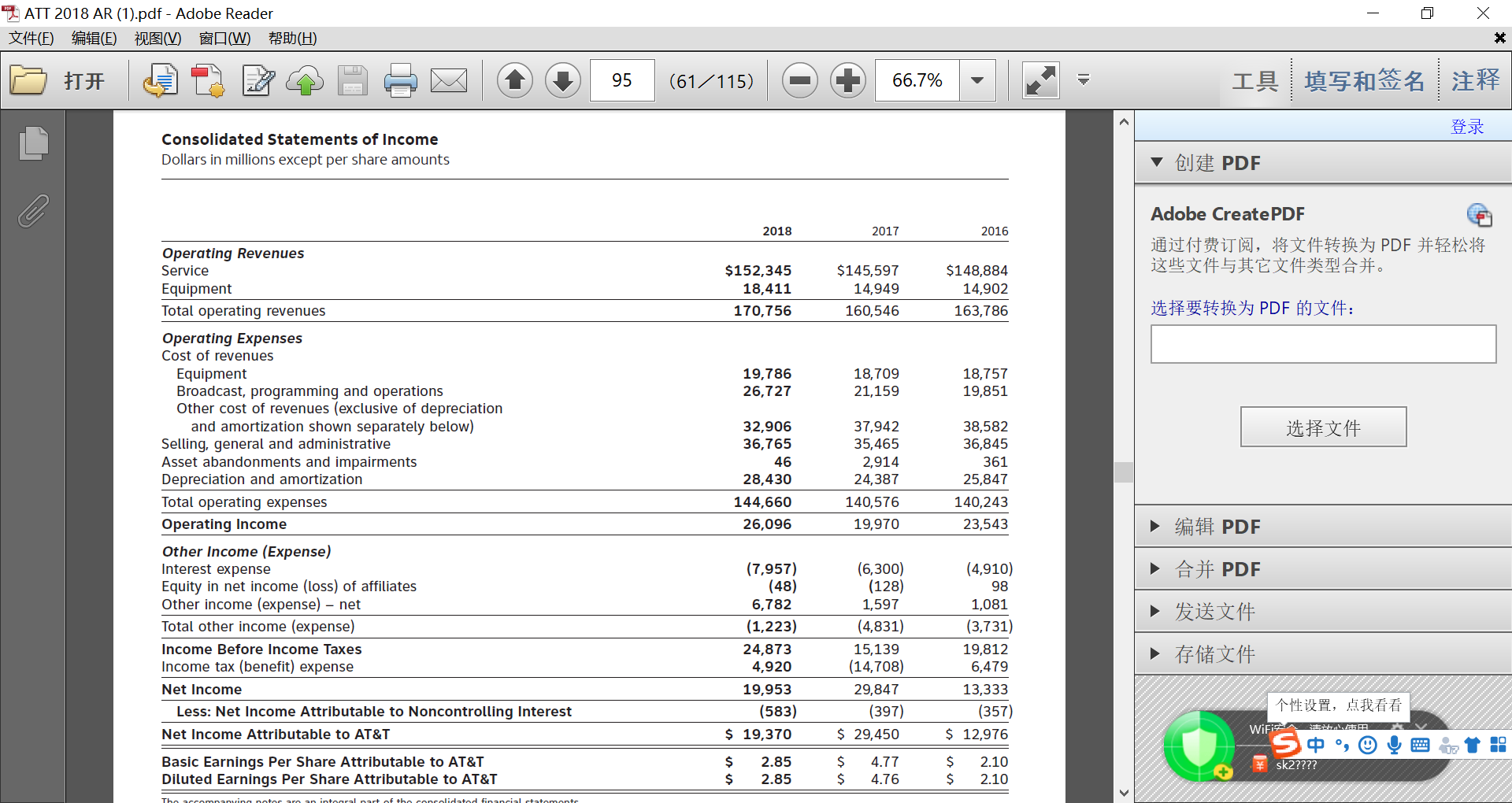Click the vertical scrollbar thumb
This screenshot has height=803, width=1512.
click(x=1124, y=472)
